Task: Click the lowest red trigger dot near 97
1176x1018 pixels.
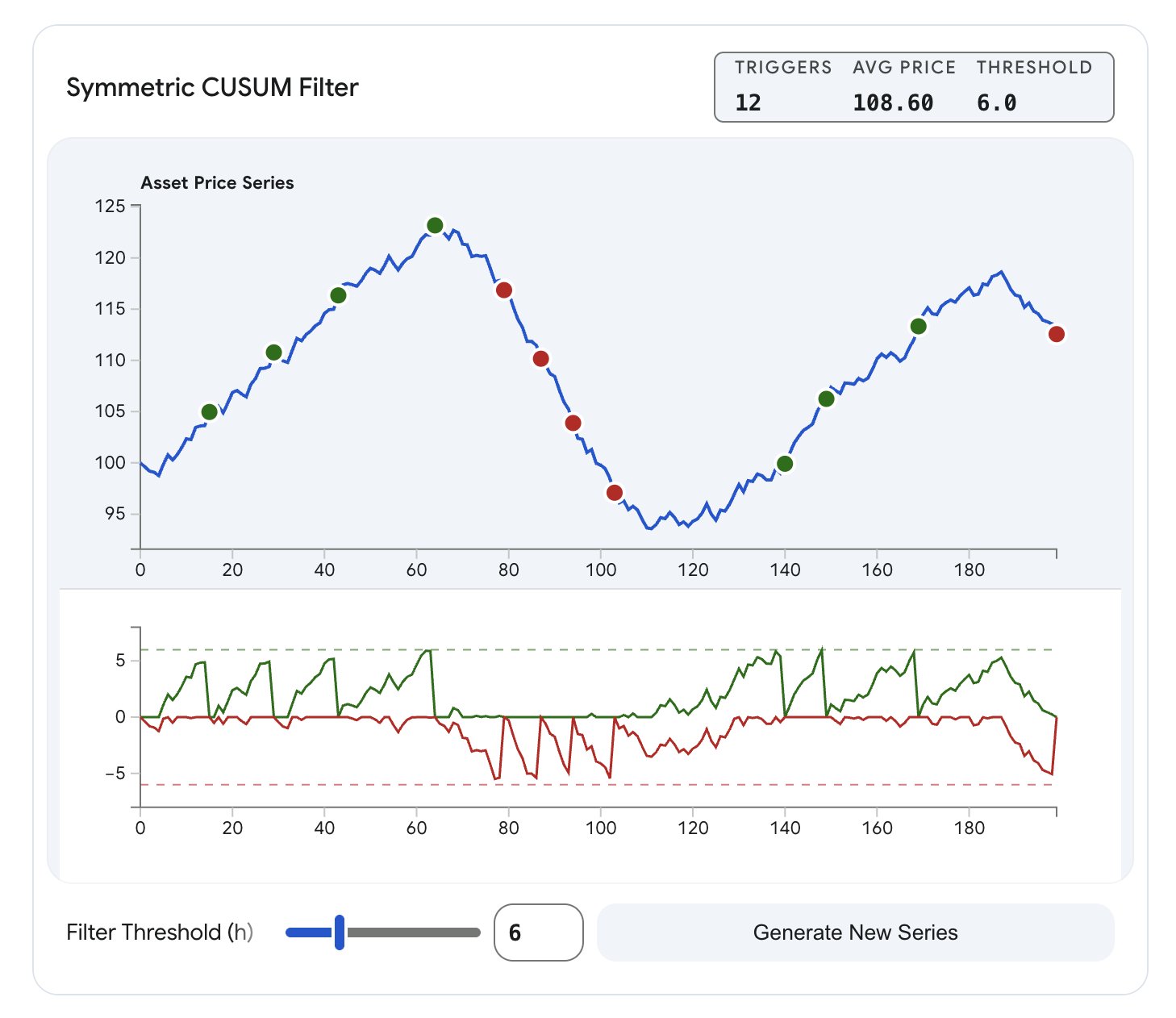Action: [x=615, y=493]
